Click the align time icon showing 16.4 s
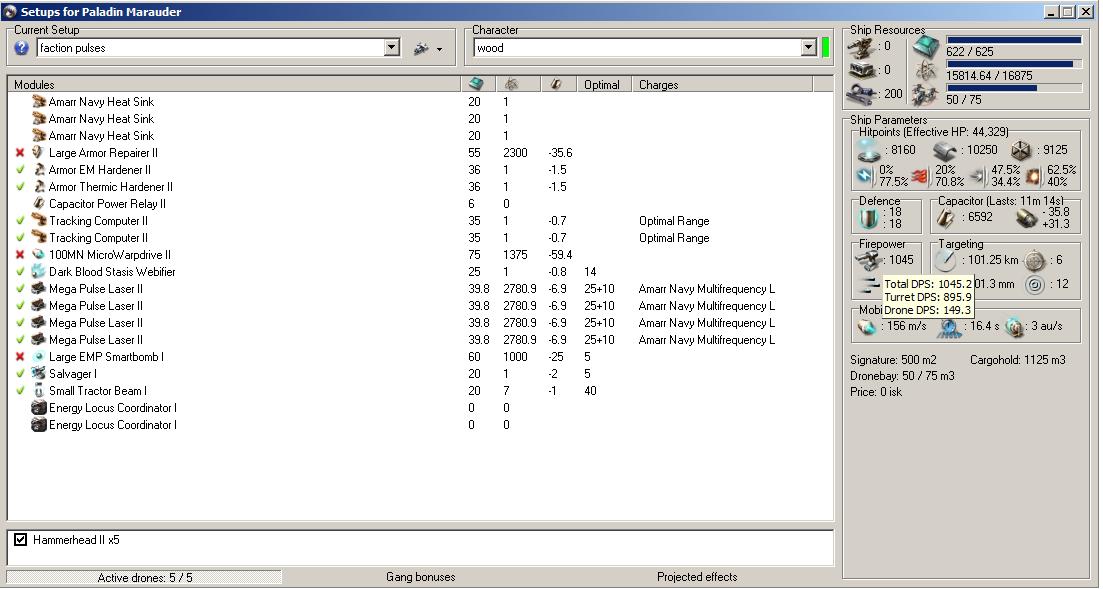The height and width of the screenshot is (589, 1103). [x=949, y=327]
